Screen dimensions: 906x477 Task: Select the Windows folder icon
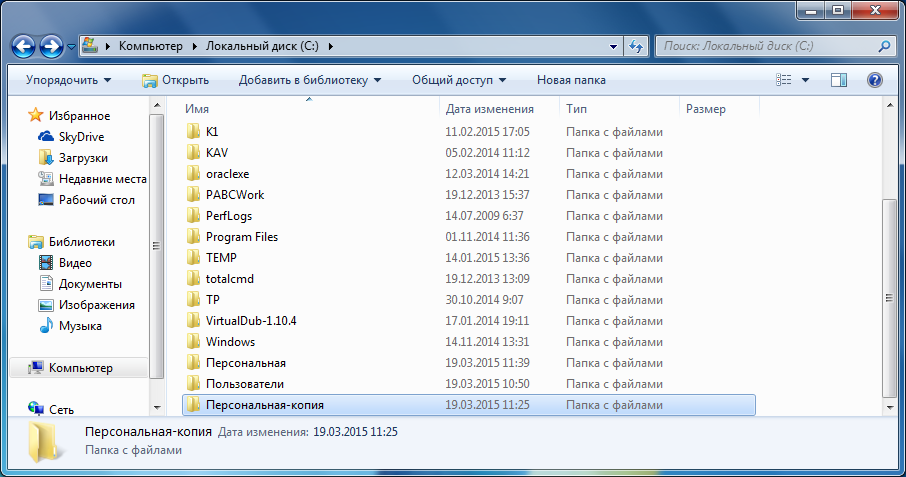pos(194,342)
